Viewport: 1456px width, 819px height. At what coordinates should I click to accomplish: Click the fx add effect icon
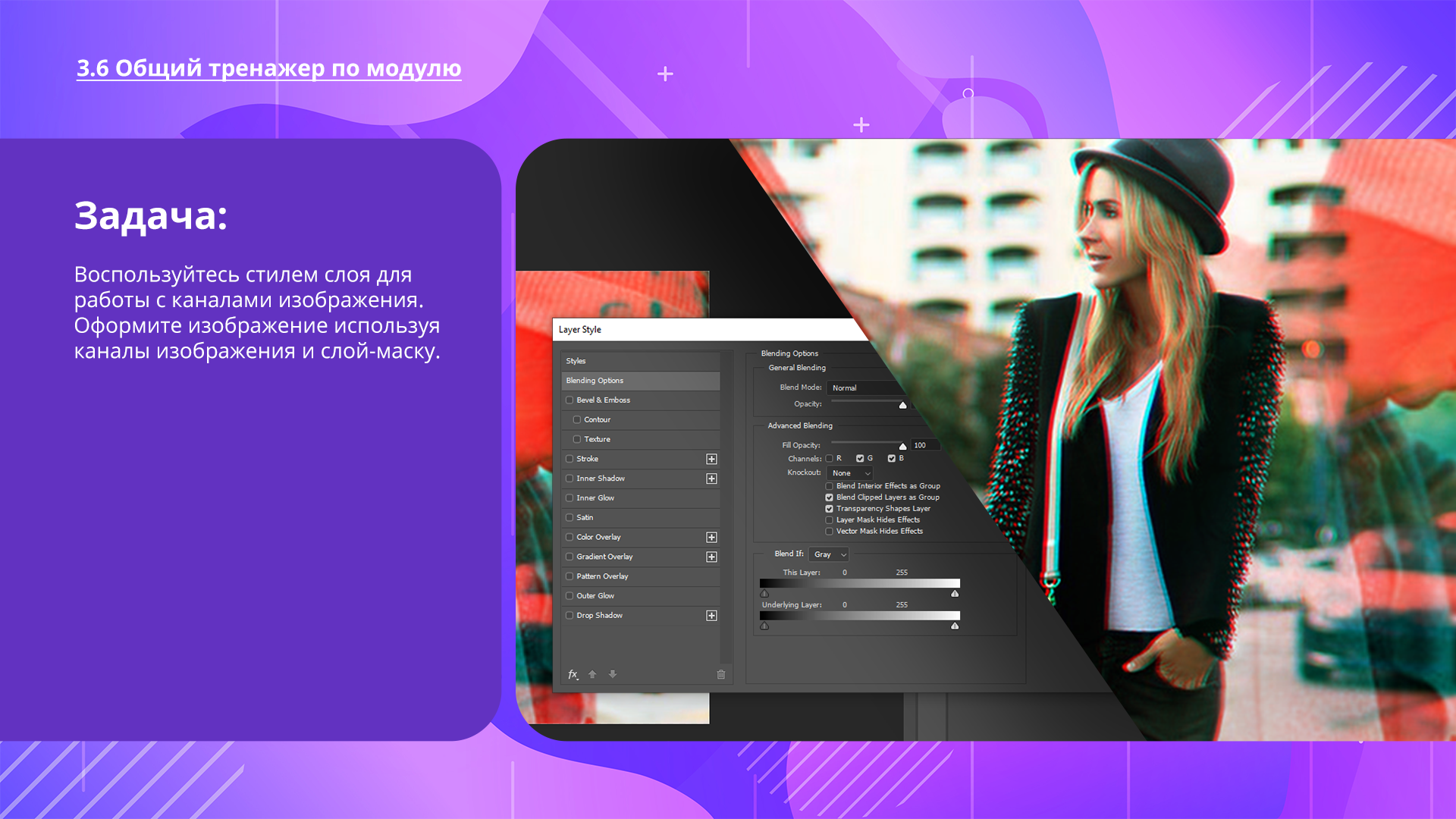(573, 674)
